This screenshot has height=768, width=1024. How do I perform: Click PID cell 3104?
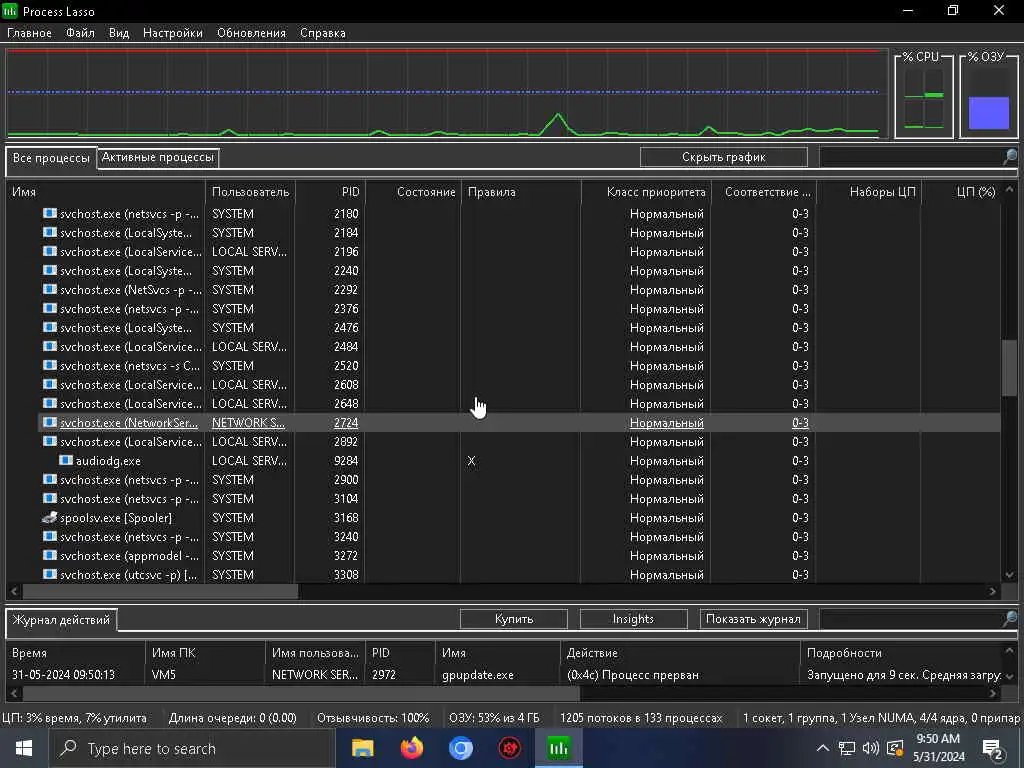(x=346, y=499)
